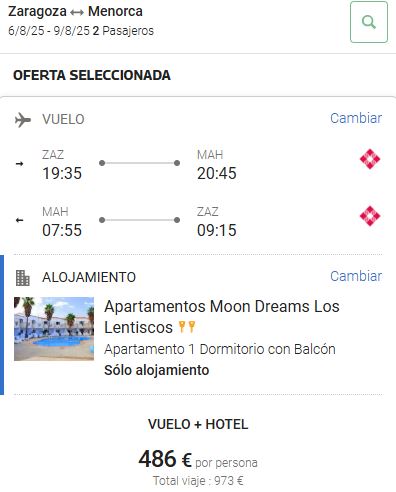Click the airplane icon beside VUELO
The width and height of the screenshot is (396, 492).
(23, 120)
